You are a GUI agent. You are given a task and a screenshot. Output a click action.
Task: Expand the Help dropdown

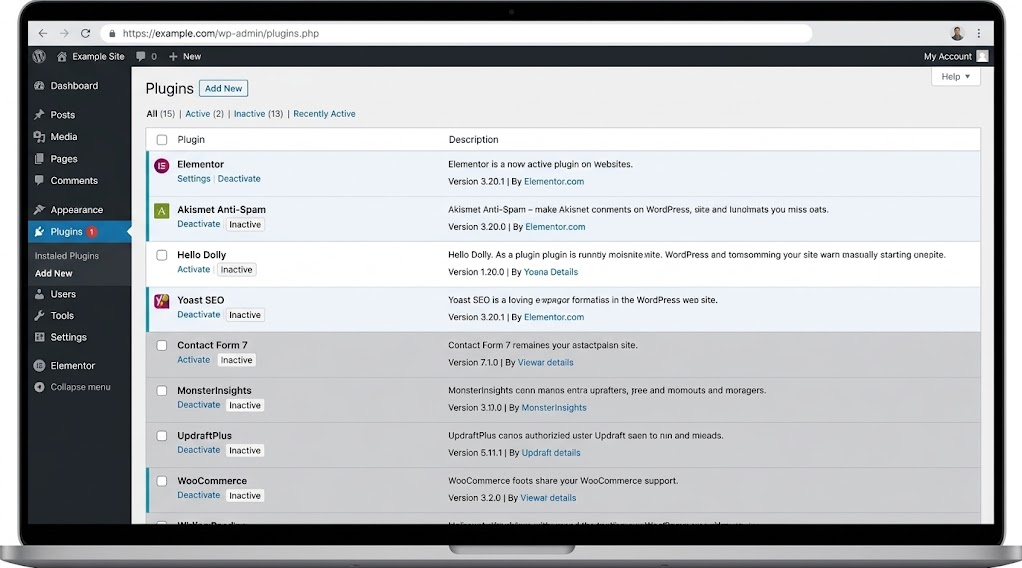(x=956, y=77)
